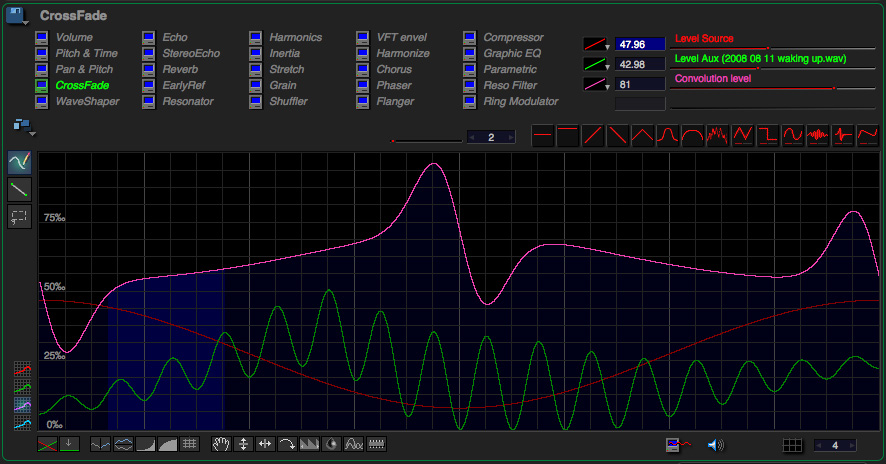
Task: Click the vertical stretch arrows icon
Action: (243, 444)
